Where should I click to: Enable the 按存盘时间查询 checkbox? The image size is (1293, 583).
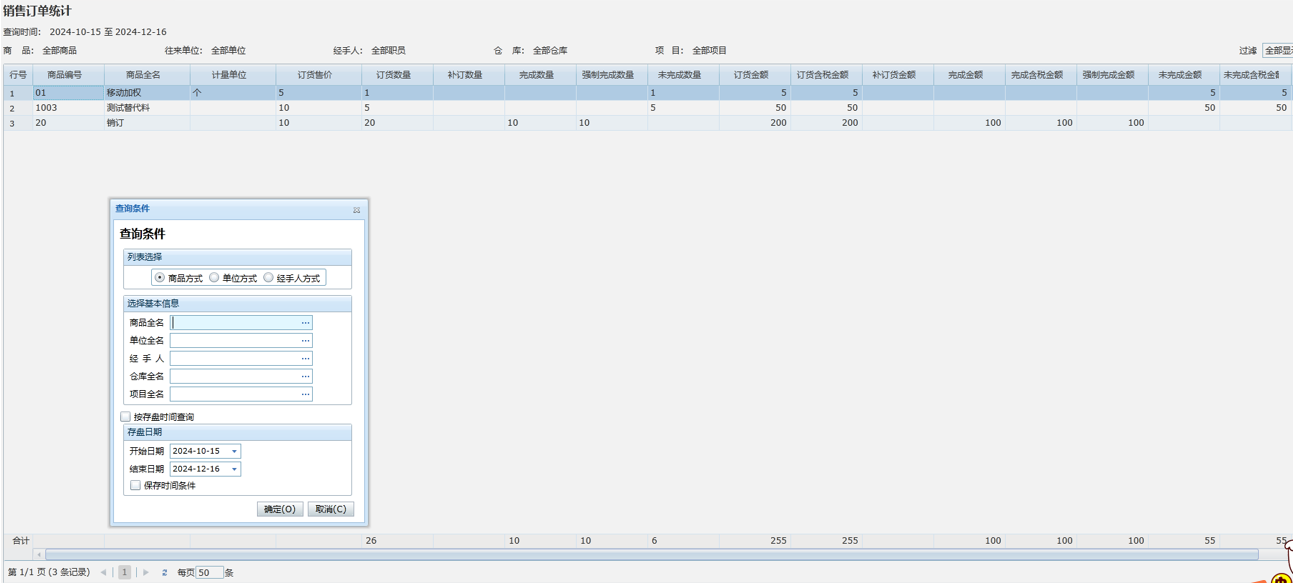click(126, 417)
